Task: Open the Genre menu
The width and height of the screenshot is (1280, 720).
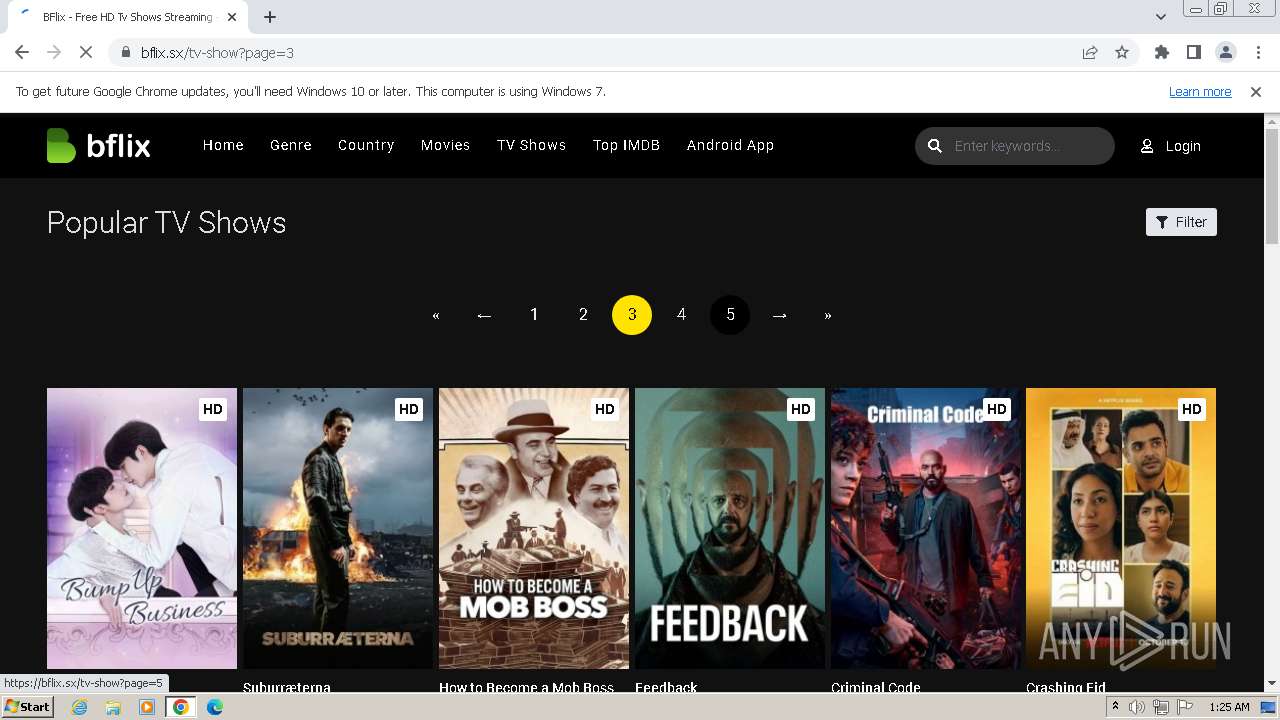Action: pyautogui.click(x=291, y=145)
